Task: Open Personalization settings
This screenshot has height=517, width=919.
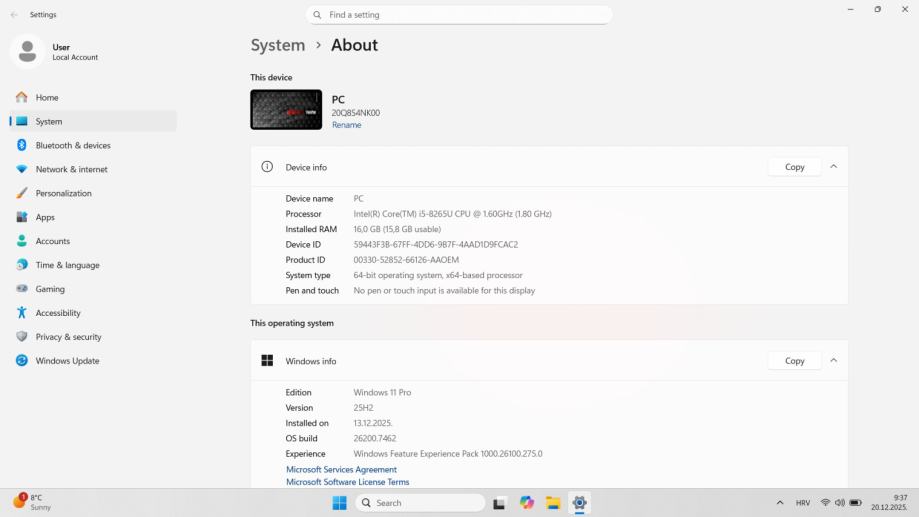Action: point(93,193)
